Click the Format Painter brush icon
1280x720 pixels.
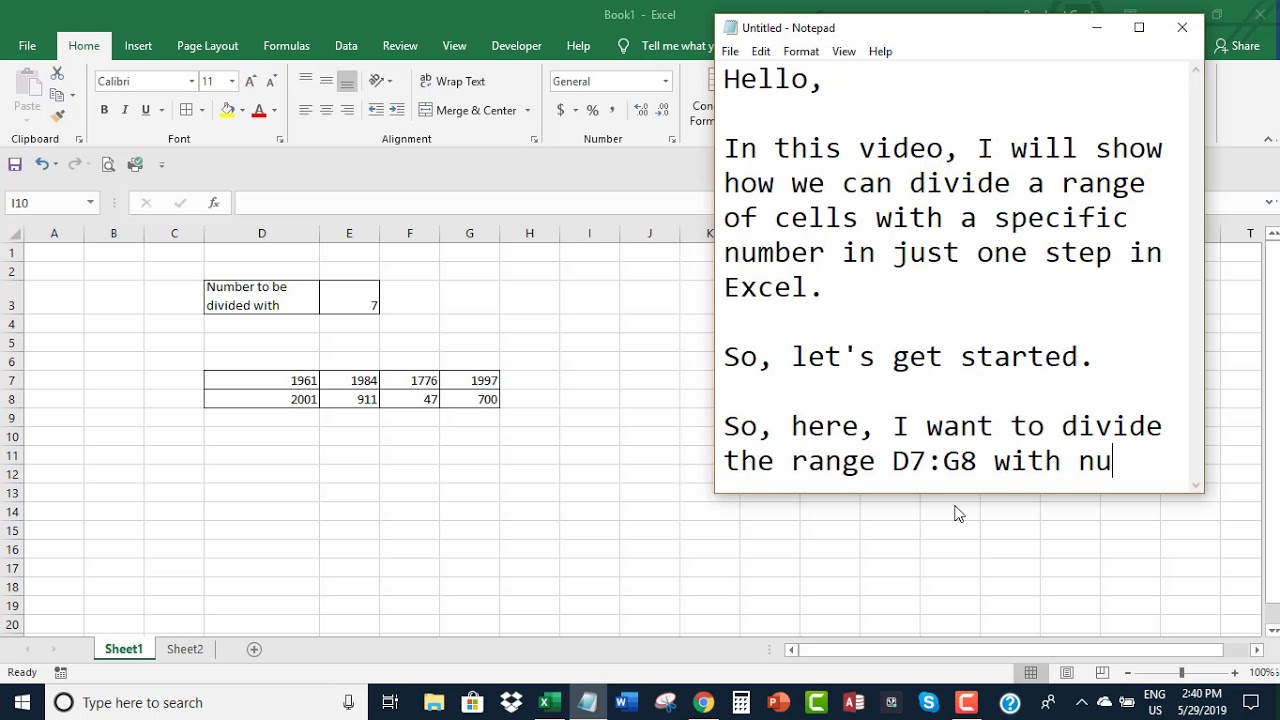[57, 115]
